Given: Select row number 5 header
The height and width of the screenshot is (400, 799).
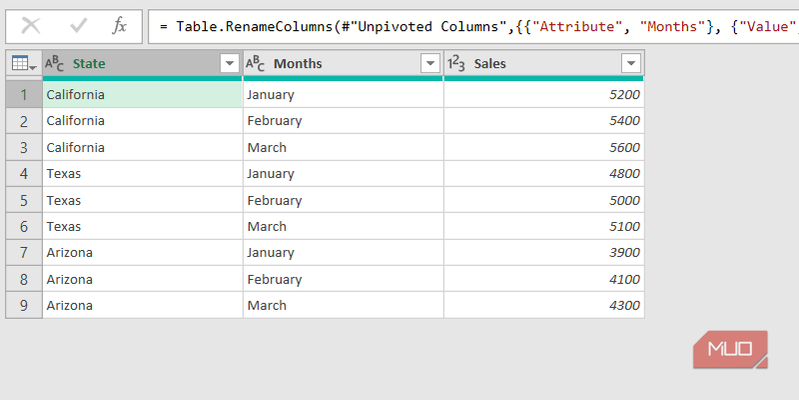Looking at the screenshot, I should point(24,200).
